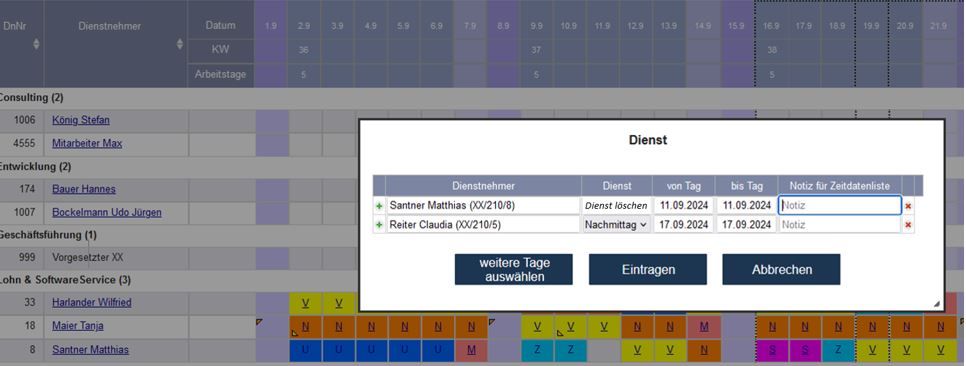Image resolution: width=966 pixels, height=366 pixels.
Task: Open employee link Santner Matthias in the list
Action: pyautogui.click(x=91, y=350)
